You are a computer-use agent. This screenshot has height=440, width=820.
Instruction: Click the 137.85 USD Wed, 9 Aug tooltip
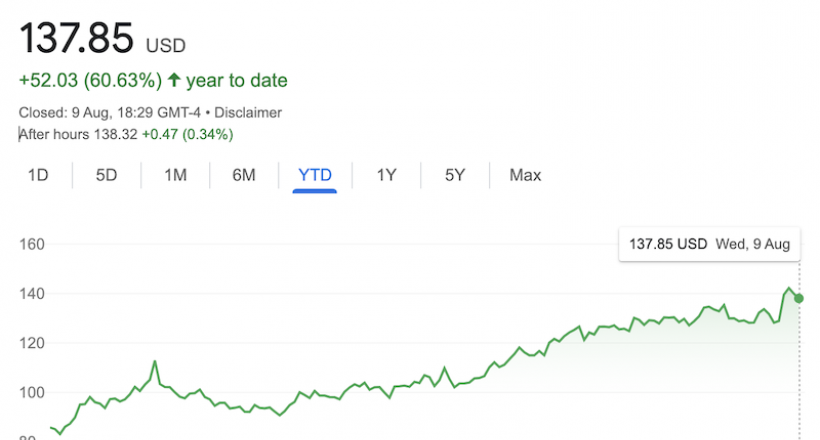pos(709,244)
